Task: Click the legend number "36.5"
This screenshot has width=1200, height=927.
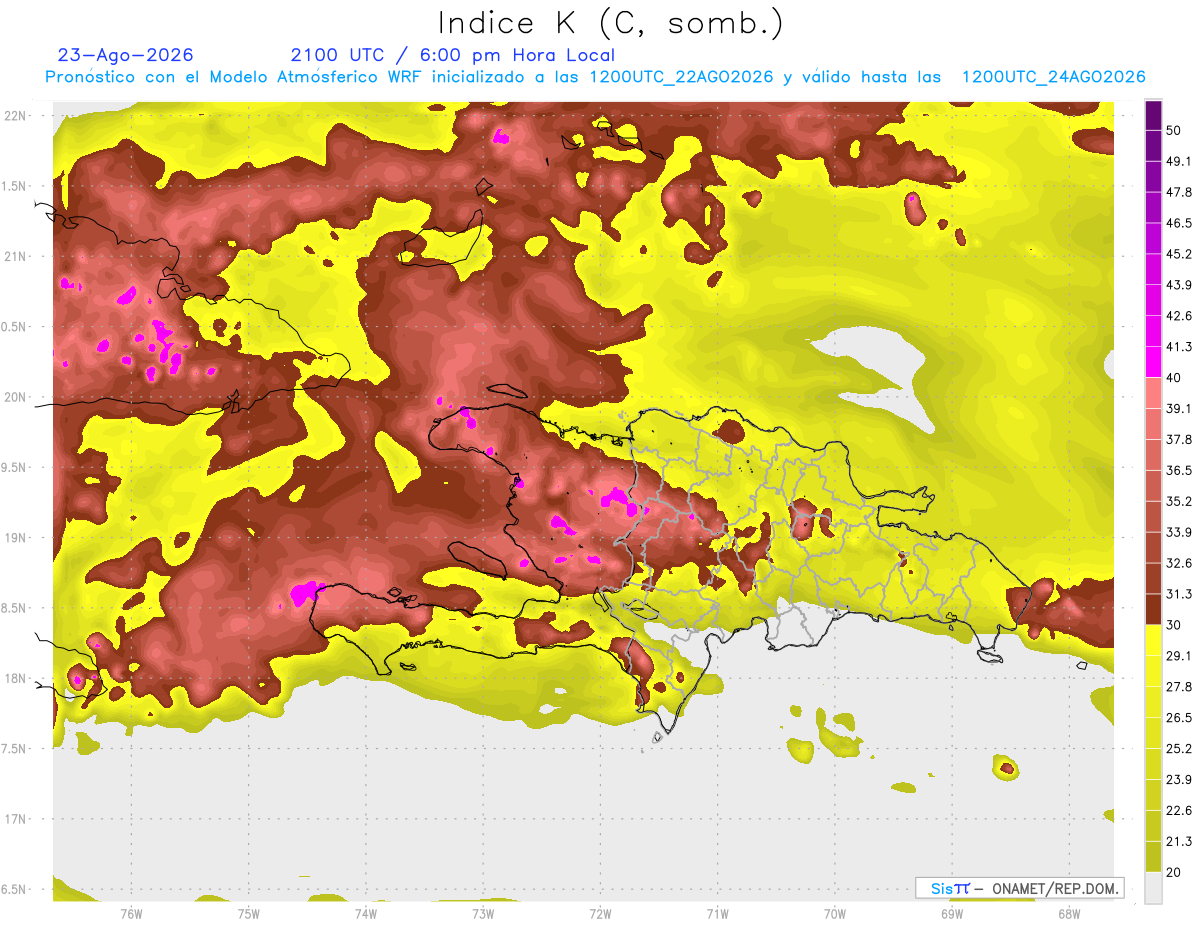Action: [1178, 470]
